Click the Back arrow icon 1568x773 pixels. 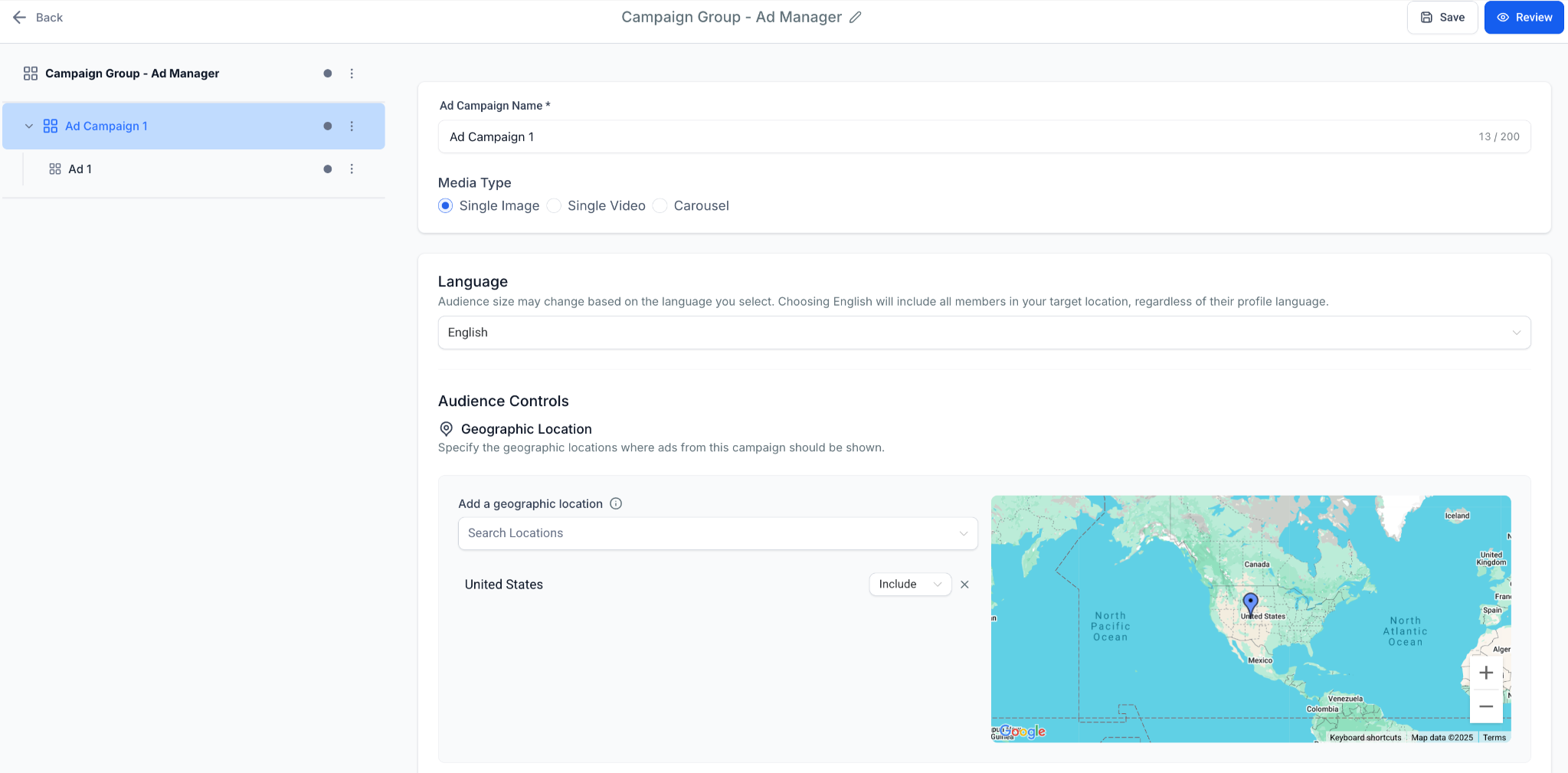(x=20, y=18)
